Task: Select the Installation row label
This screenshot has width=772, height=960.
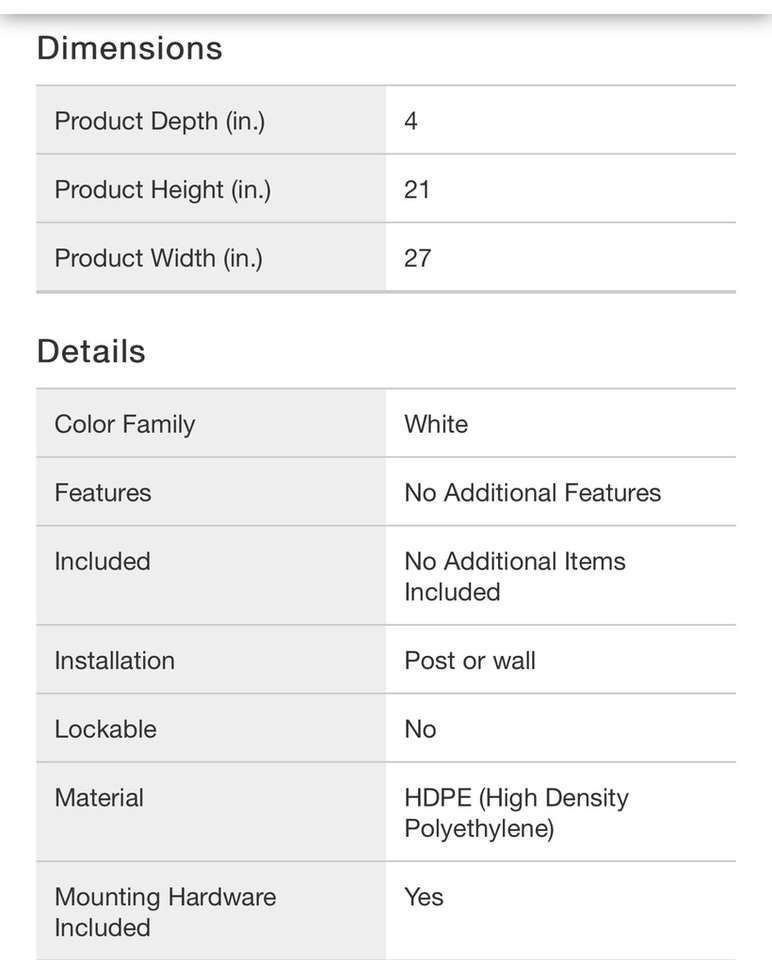Action: click(114, 661)
